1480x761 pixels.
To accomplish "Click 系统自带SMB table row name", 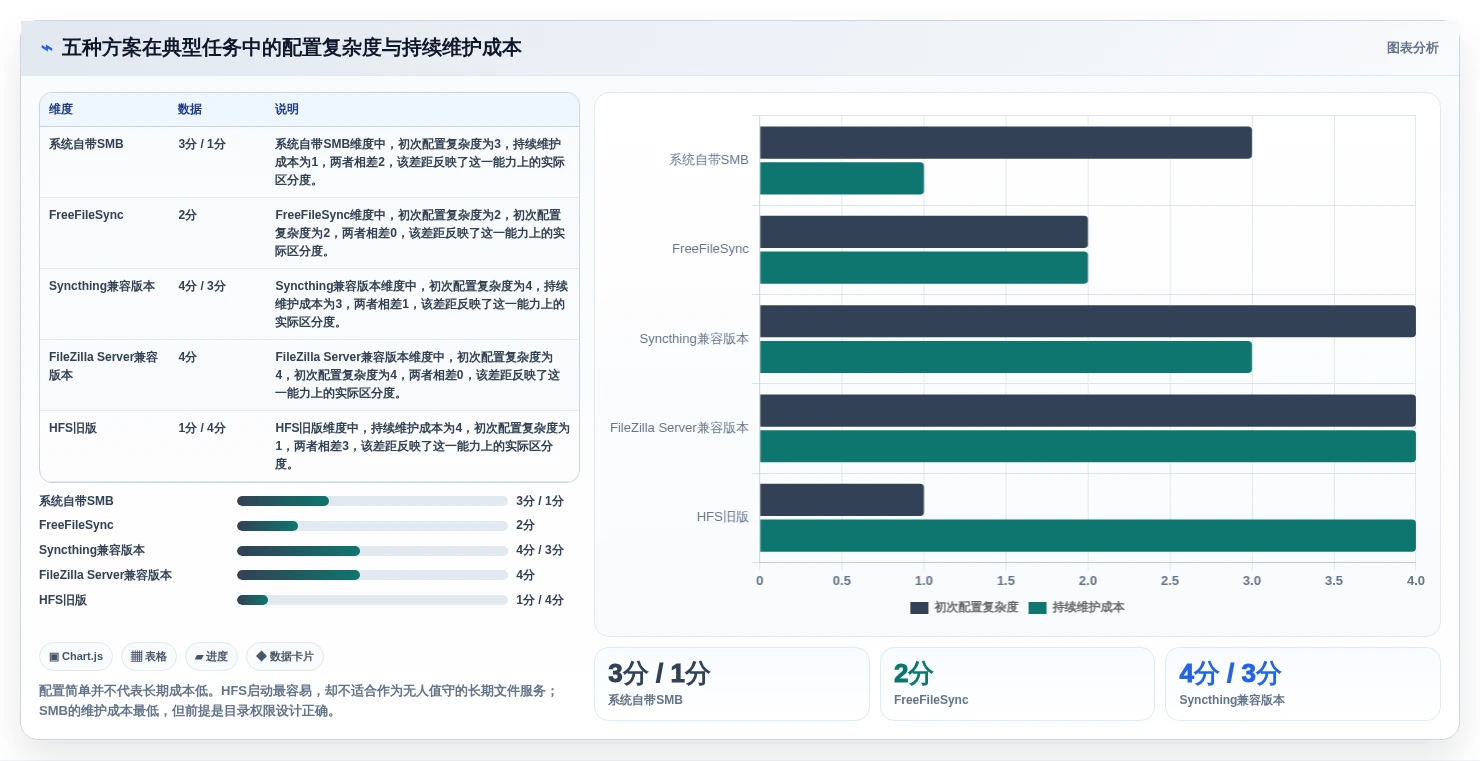I will (86, 144).
